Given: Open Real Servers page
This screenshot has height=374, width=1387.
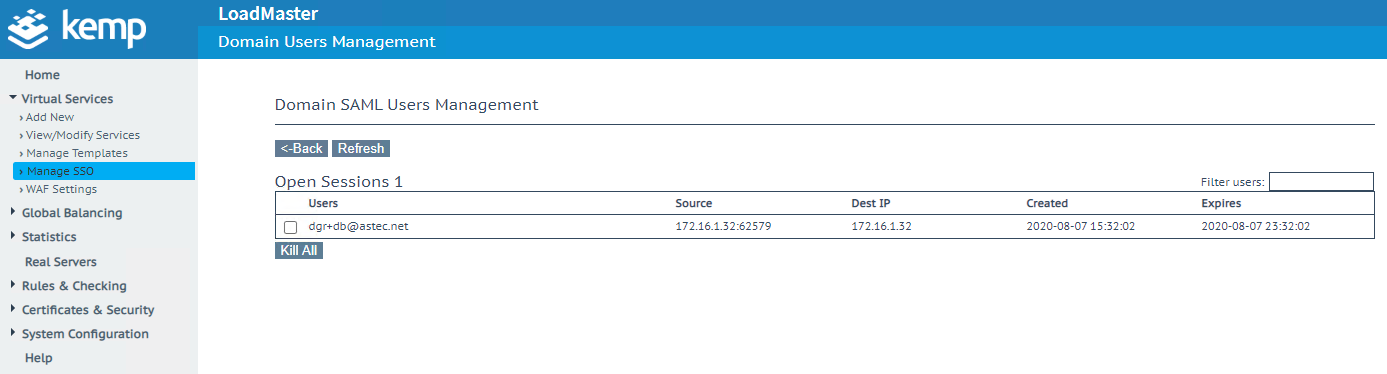Looking at the screenshot, I should (61, 262).
